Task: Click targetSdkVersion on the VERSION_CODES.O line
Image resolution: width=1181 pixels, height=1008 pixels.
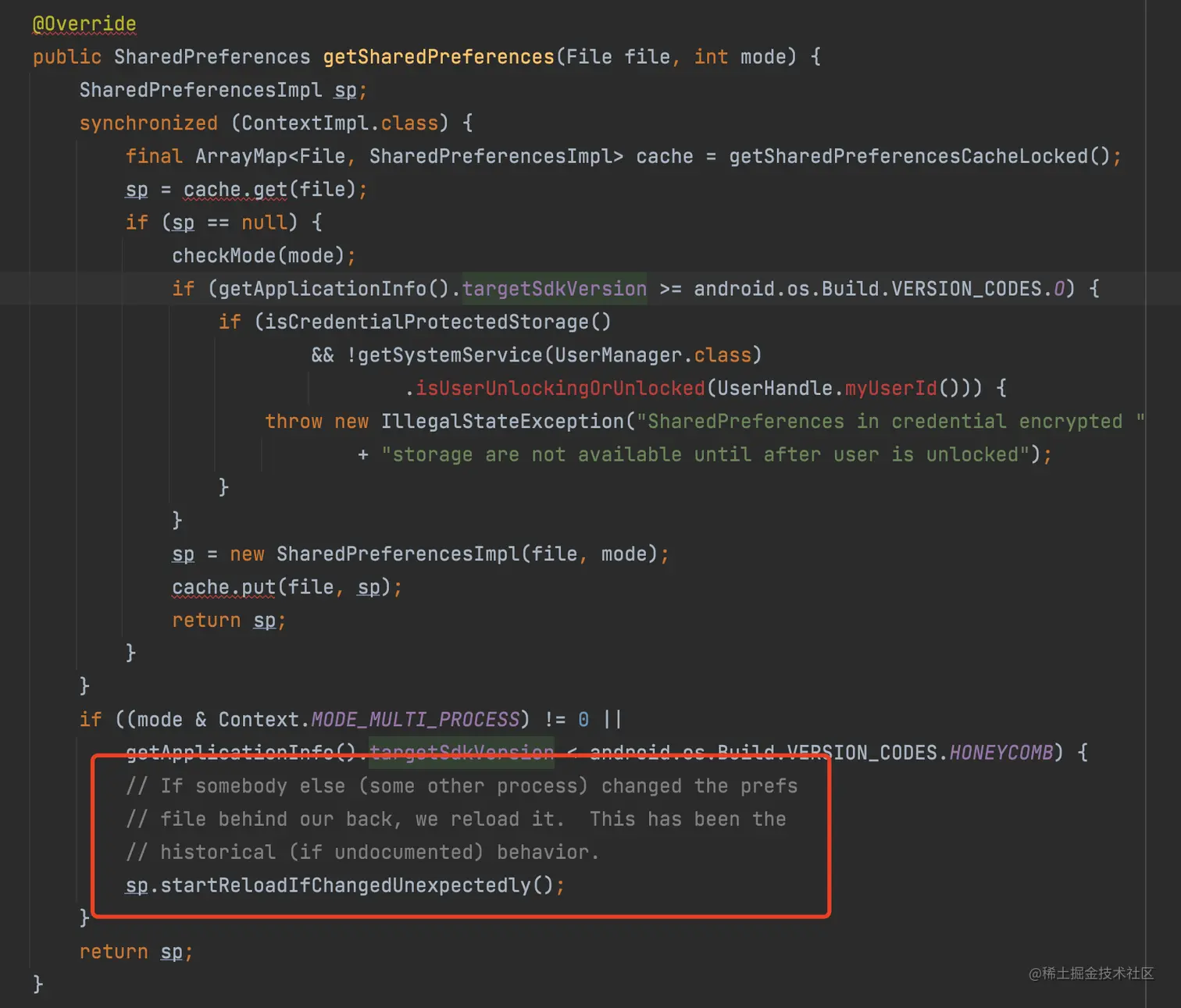Action: [x=555, y=289]
